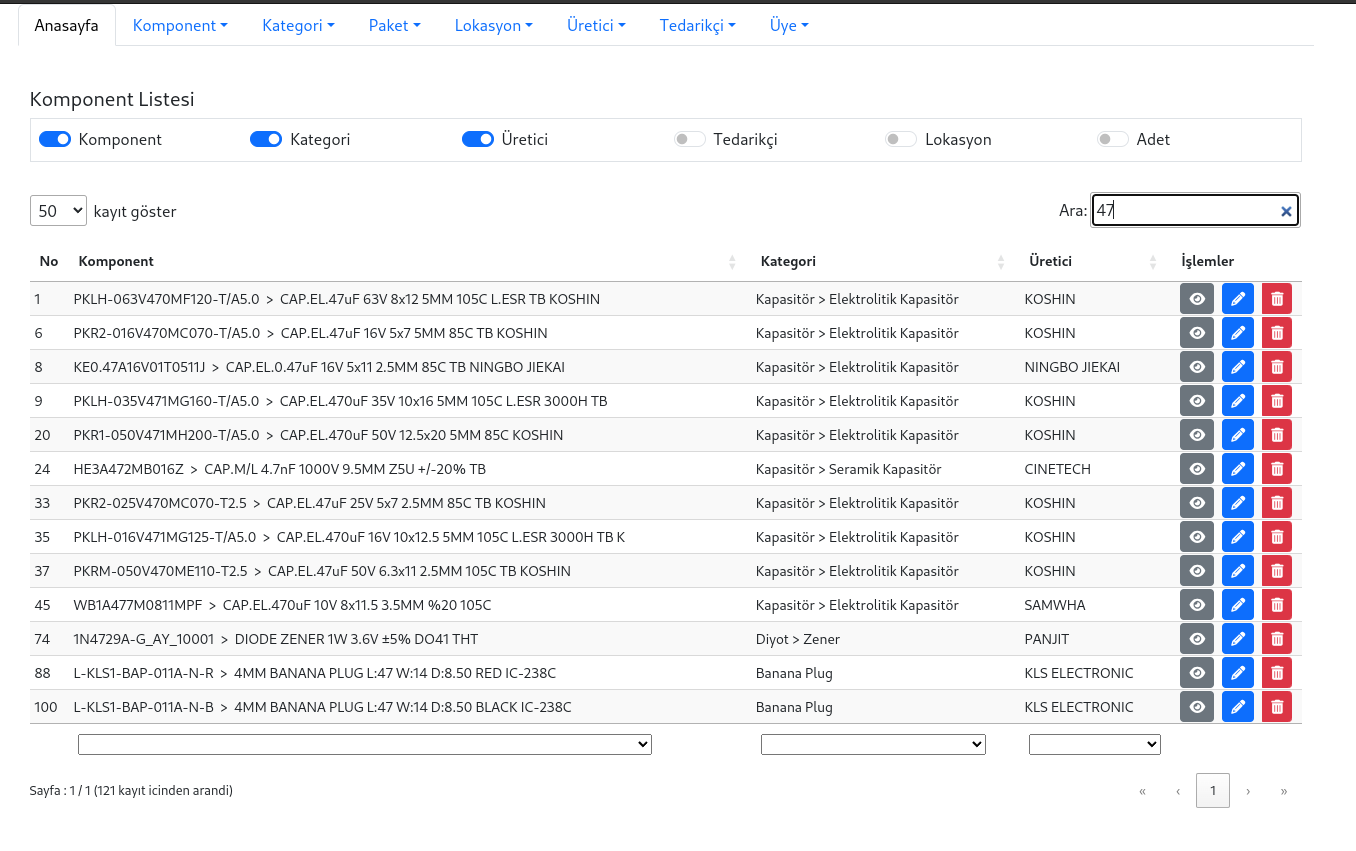Open the Lokasyon navigation menu
This screenshot has height=851, width=1356.
493,25
